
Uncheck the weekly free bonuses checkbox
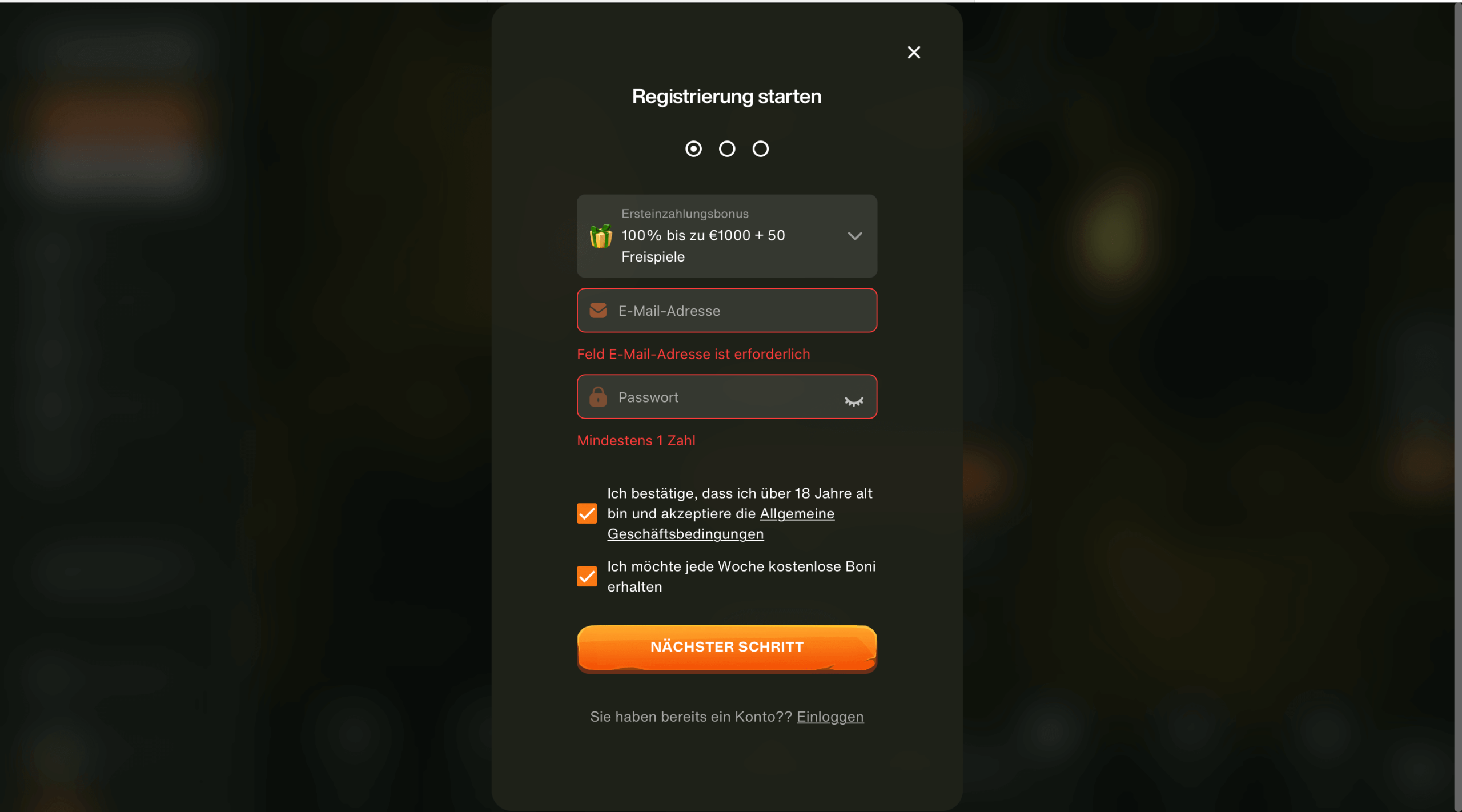[x=587, y=576]
